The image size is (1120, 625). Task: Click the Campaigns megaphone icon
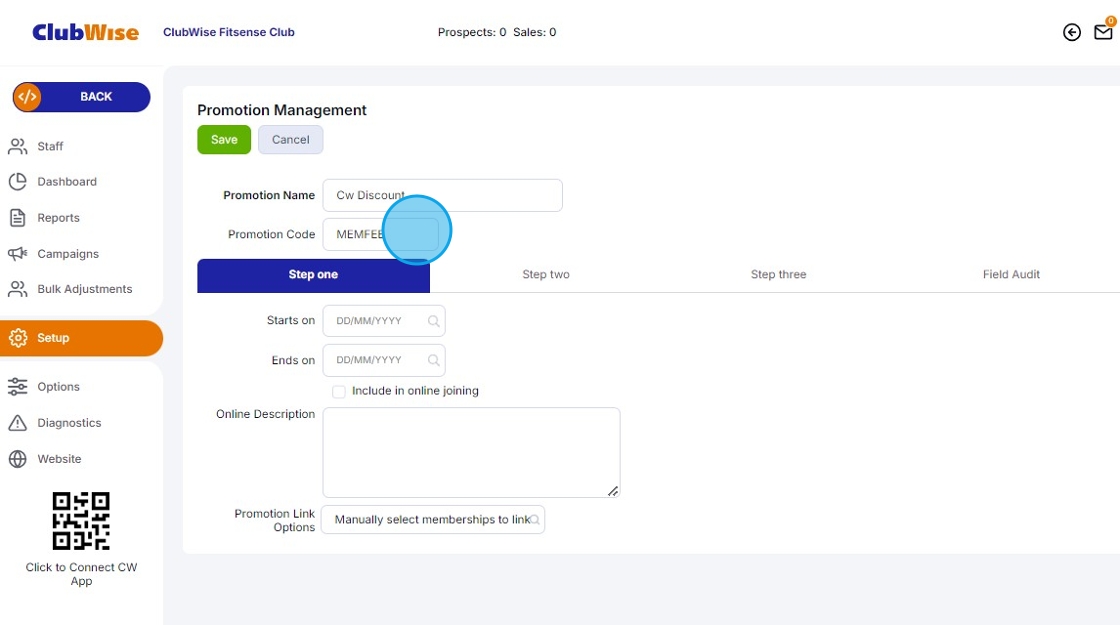click(x=18, y=254)
